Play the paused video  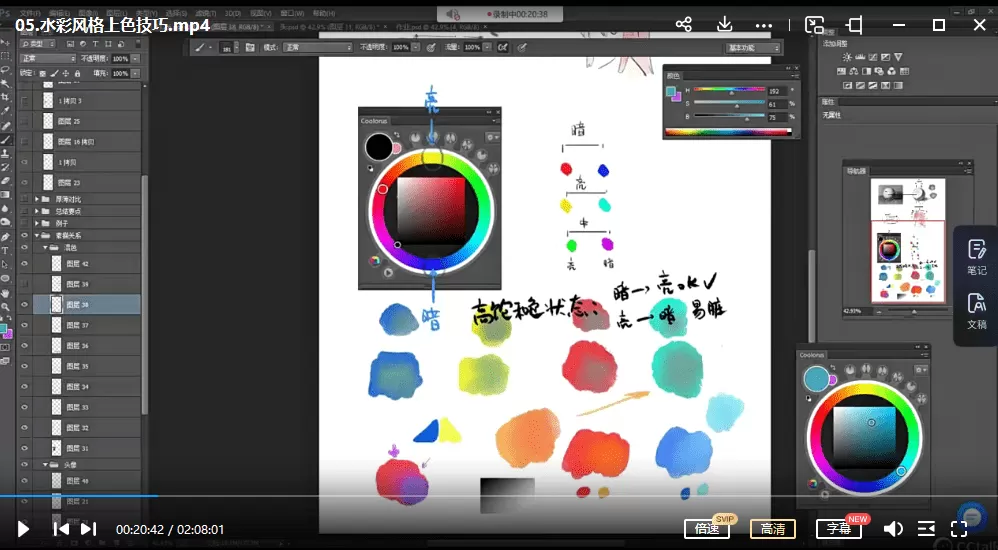click(24, 529)
